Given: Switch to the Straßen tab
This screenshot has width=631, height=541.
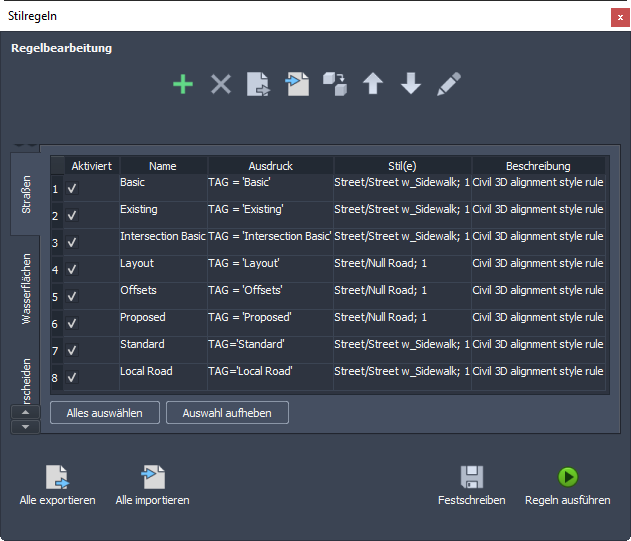Looking at the screenshot, I should (25, 194).
